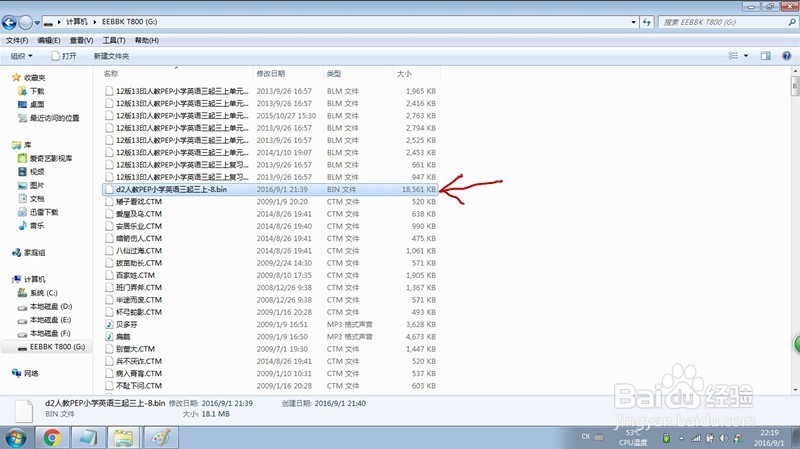Open the file explorer taskbar icon
The image size is (800, 449).
point(124,438)
